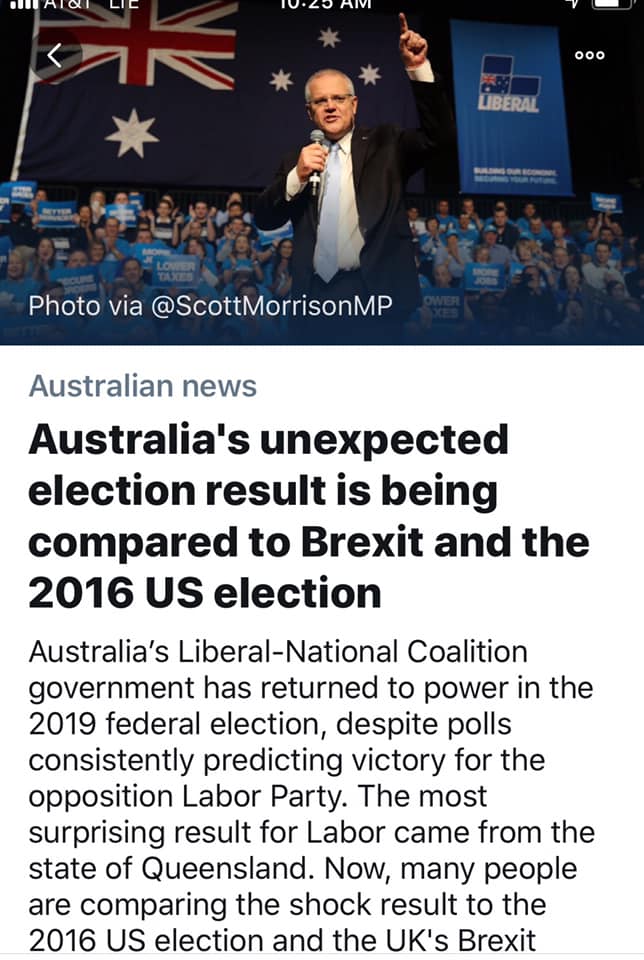Tap "2016 US election" in the headline
The image size is (644, 960).
pos(204,594)
